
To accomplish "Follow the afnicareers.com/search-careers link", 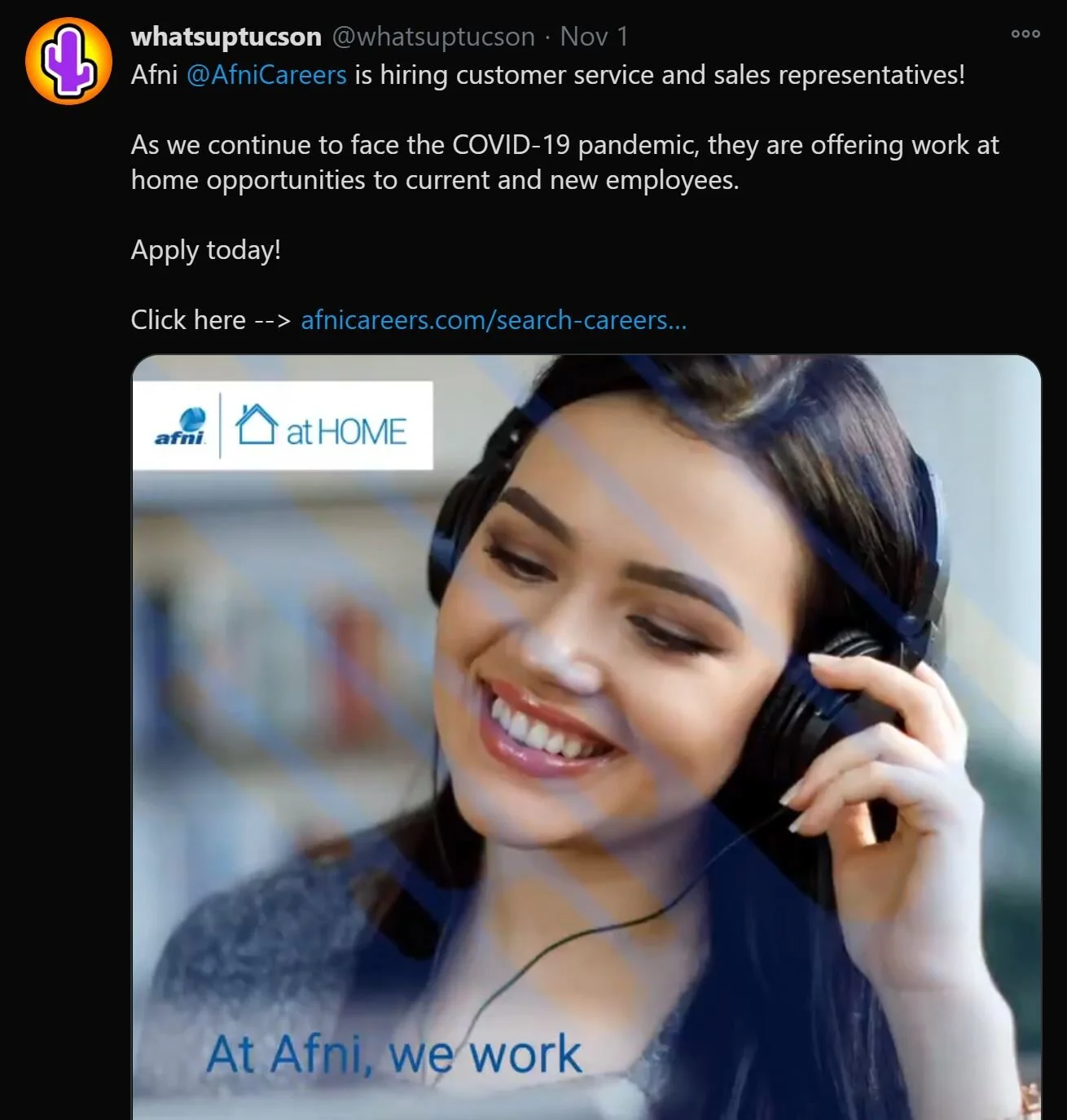I will (x=494, y=320).
